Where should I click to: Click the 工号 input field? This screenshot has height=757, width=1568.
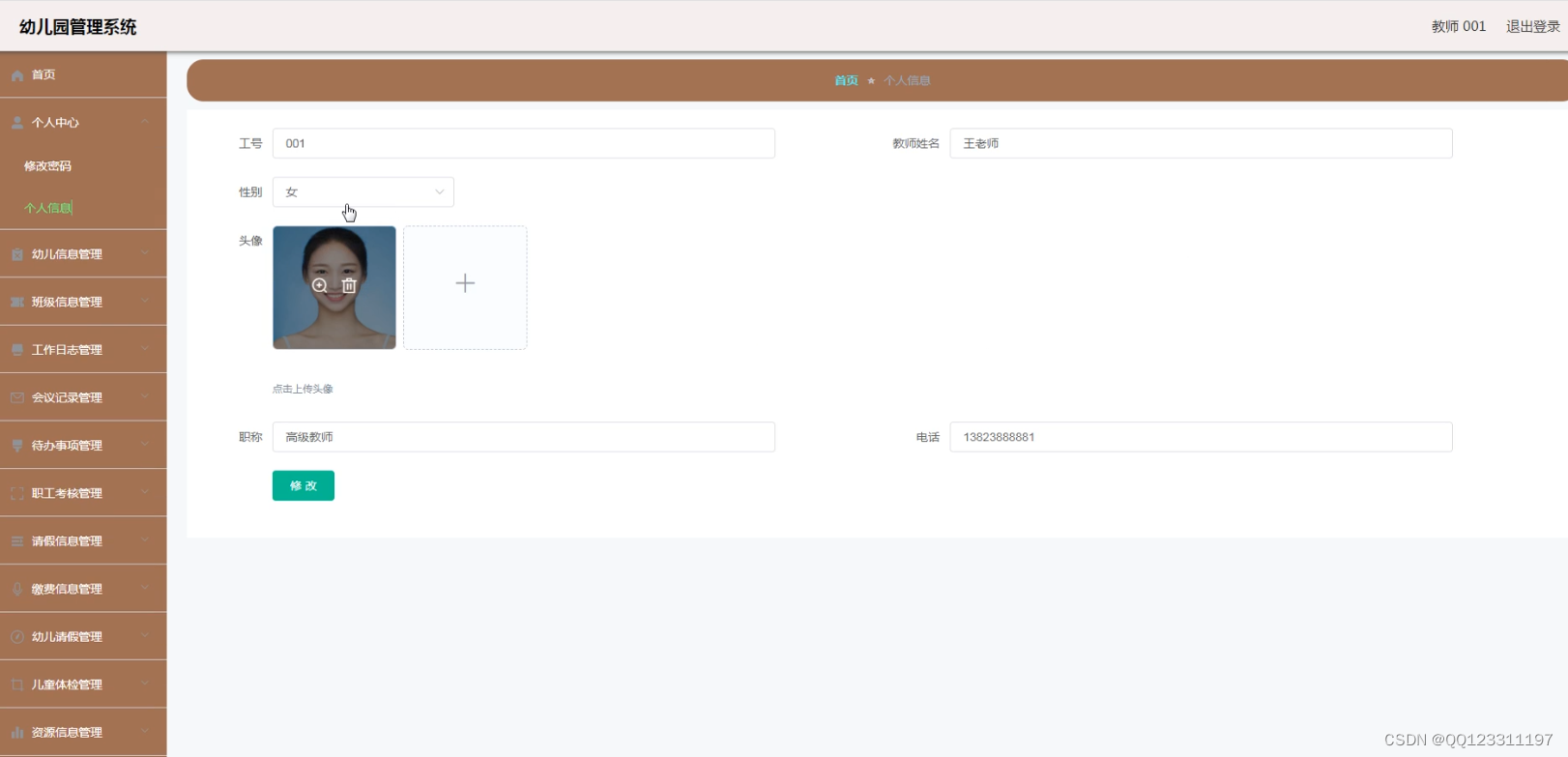524,143
